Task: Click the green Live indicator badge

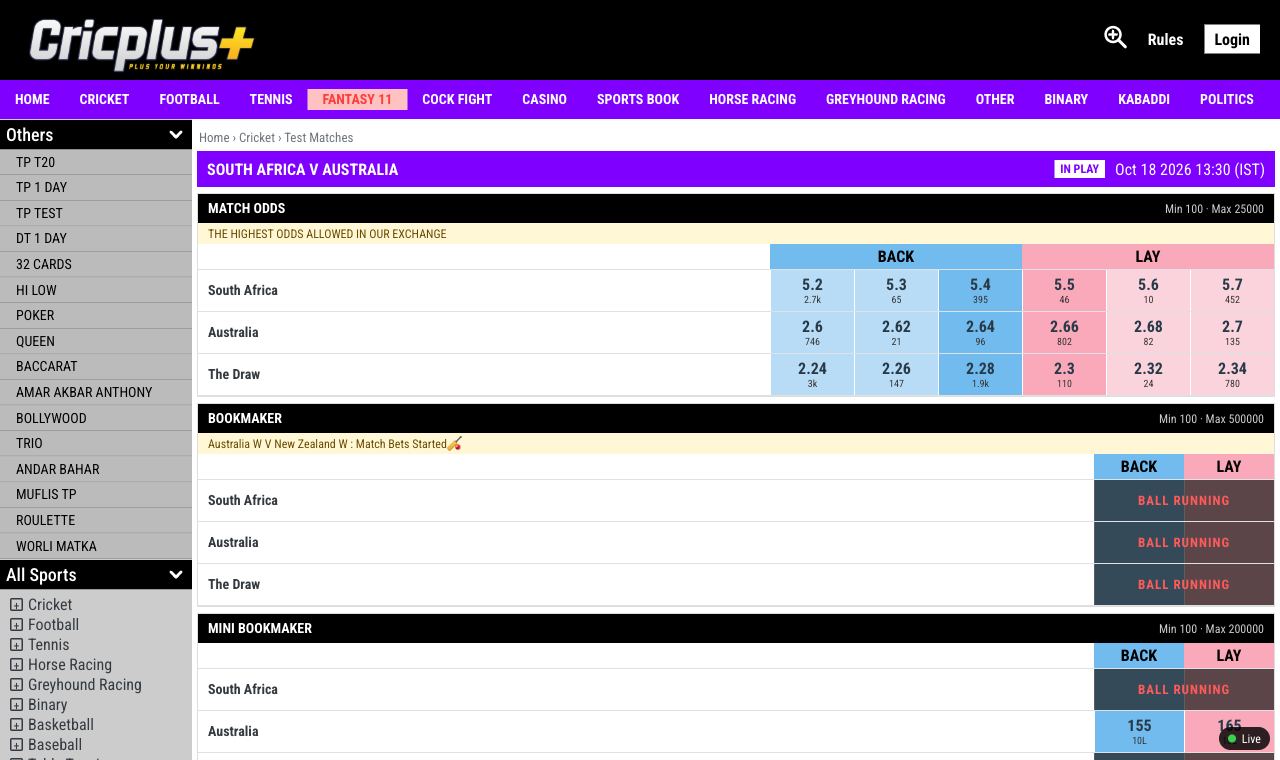Action: pos(1244,739)
